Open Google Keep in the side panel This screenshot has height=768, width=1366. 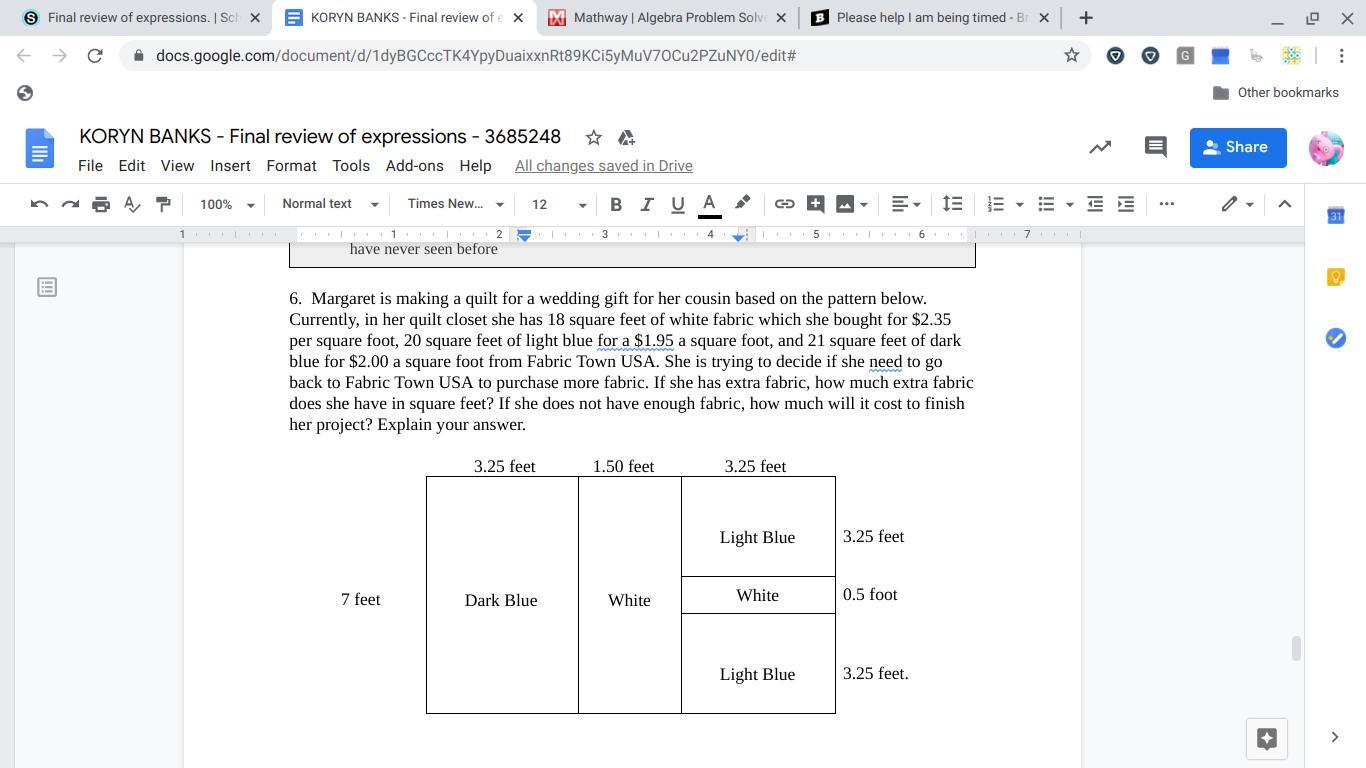click(1335, 277)
